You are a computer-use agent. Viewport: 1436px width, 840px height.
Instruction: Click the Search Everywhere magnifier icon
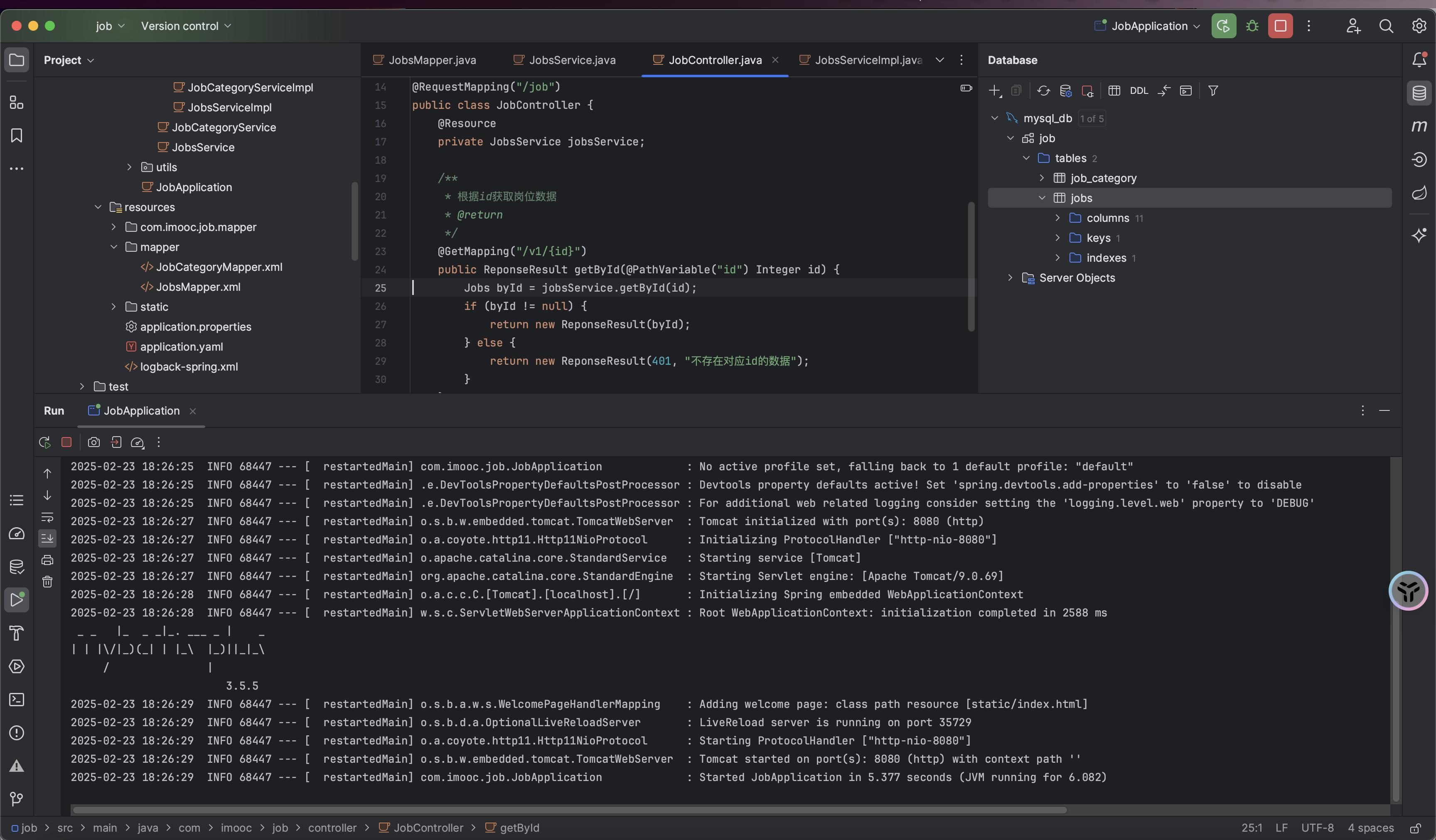[1387, 26]
